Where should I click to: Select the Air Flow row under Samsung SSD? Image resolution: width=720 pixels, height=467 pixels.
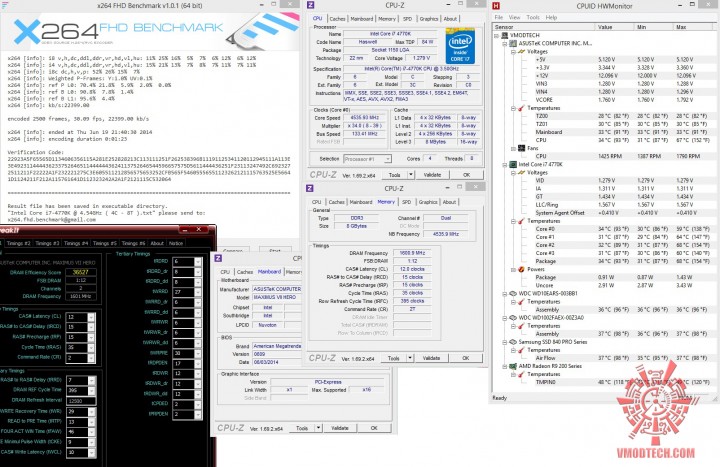coord(622,358)
